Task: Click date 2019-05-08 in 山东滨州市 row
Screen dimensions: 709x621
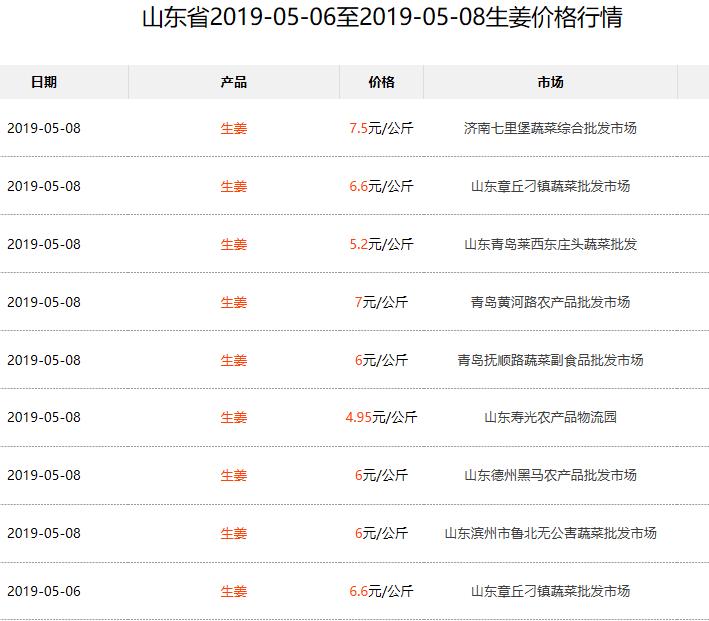Action: (x=44, y=533)
